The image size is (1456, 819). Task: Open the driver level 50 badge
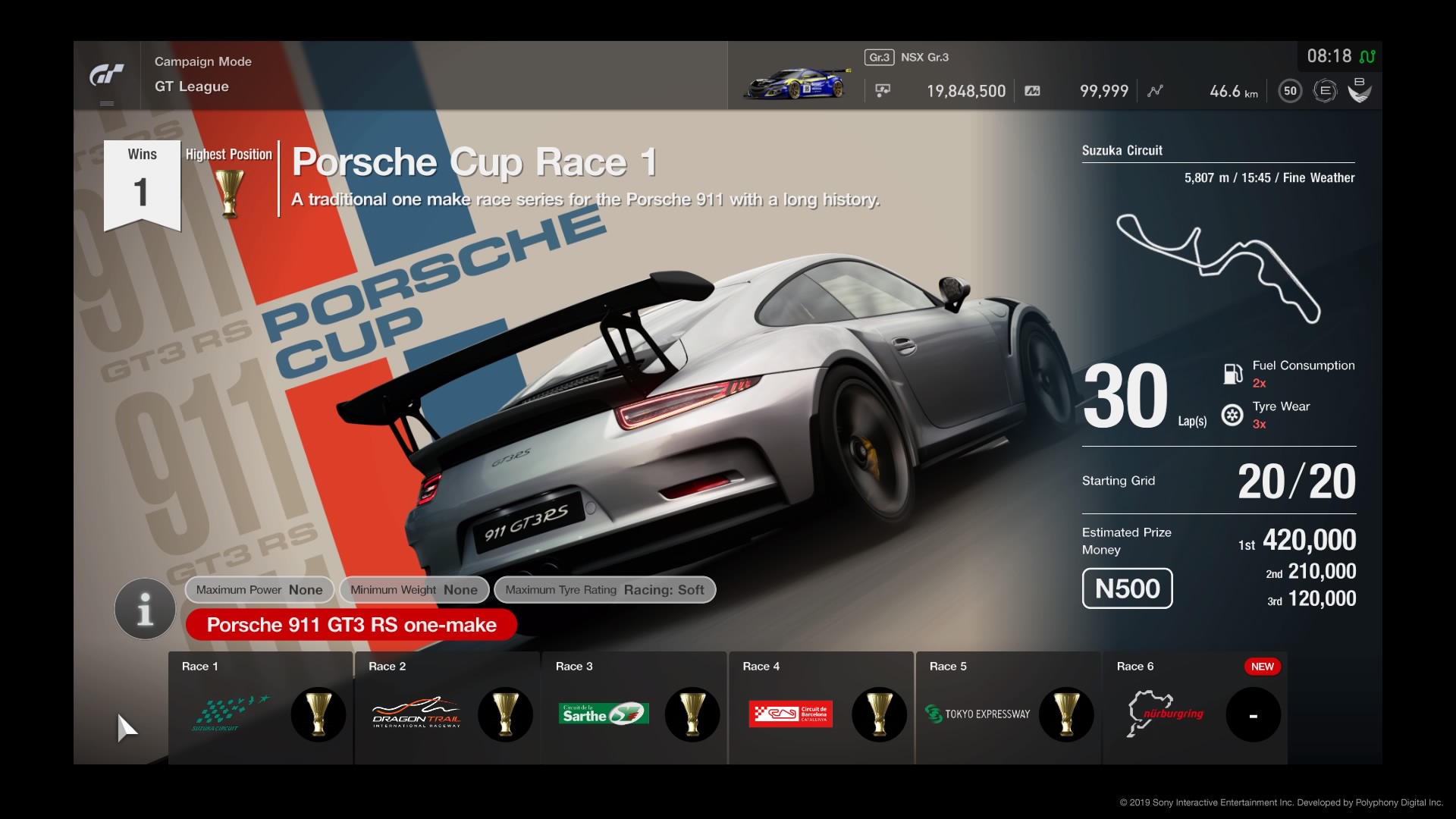click(1290, 91)
